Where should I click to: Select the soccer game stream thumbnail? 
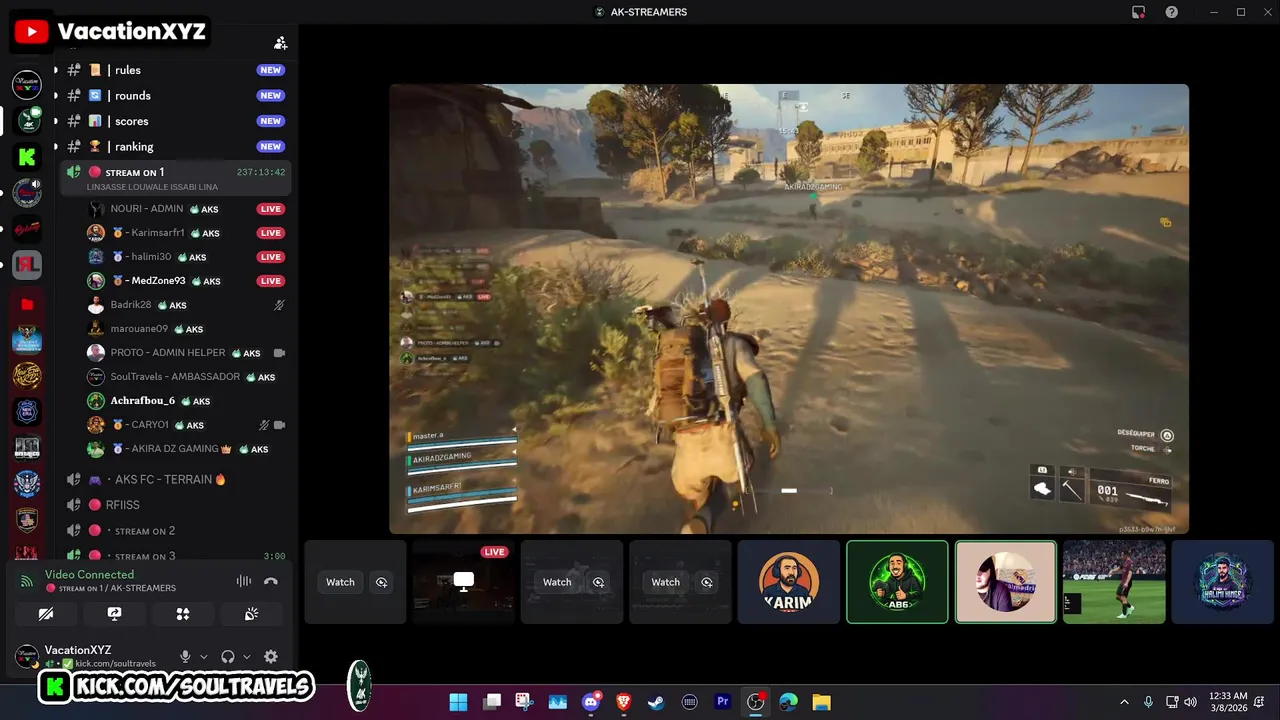pyautogui.click(x=1114, y=582)
